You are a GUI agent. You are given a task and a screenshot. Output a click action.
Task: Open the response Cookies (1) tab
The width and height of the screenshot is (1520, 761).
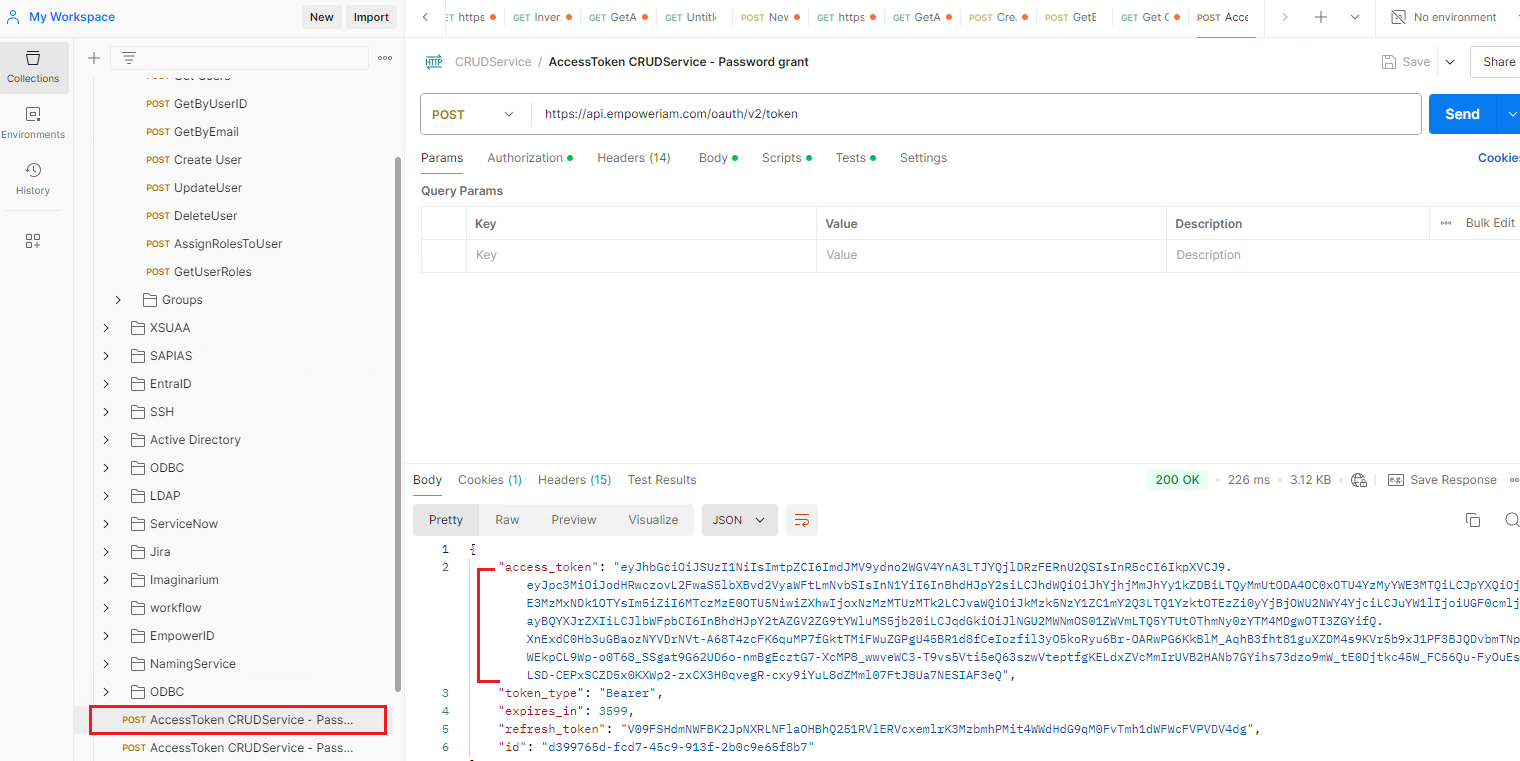[490, 480]
